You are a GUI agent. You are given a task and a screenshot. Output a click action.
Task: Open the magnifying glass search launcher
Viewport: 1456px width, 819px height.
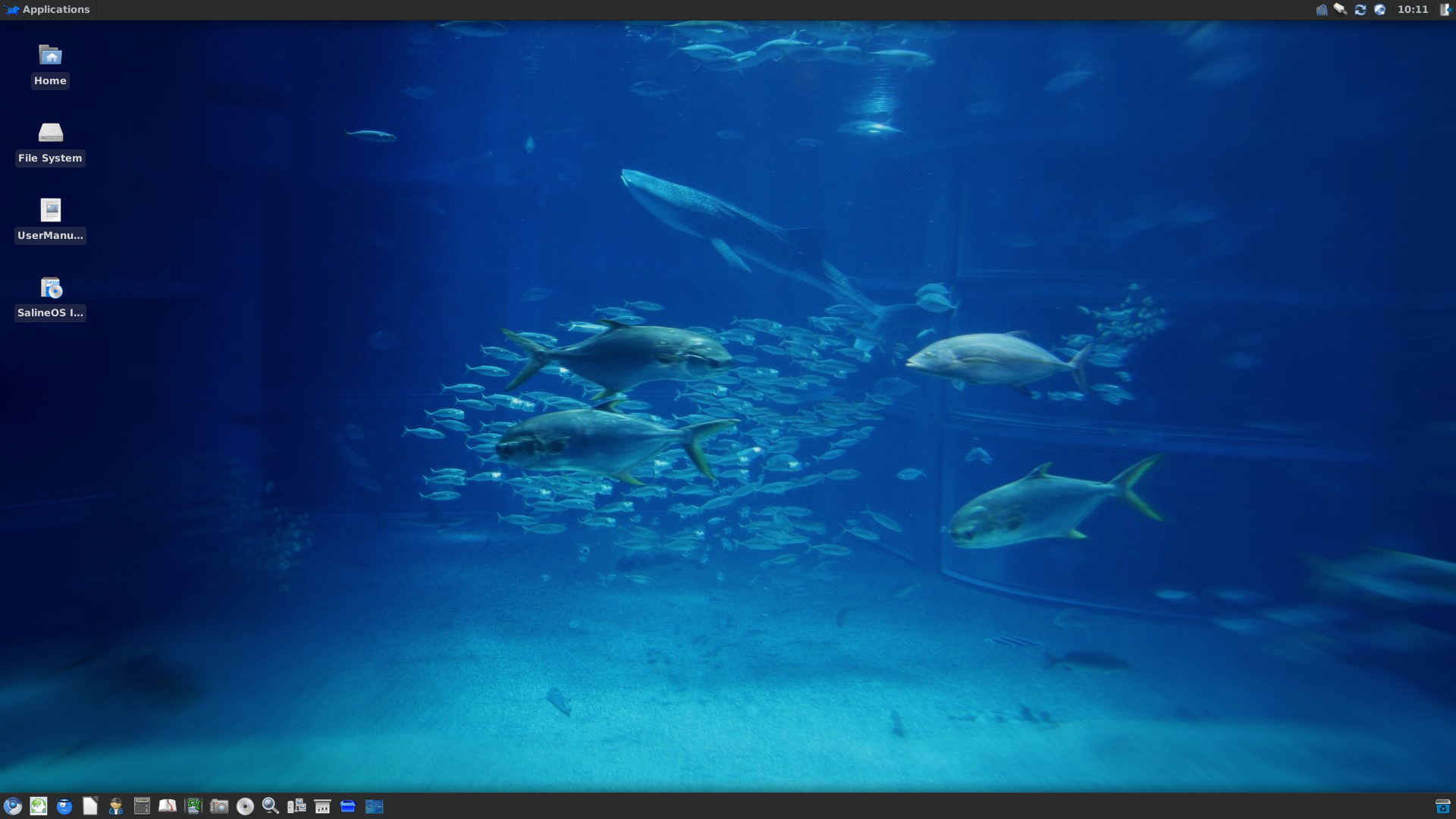click(x=271, y=806)
